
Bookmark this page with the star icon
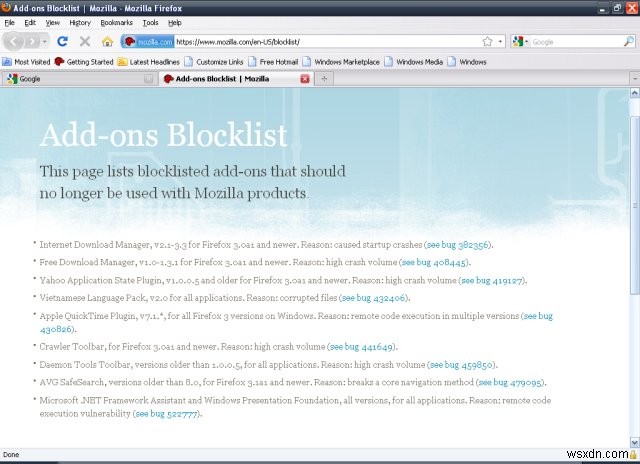(487, 41)
